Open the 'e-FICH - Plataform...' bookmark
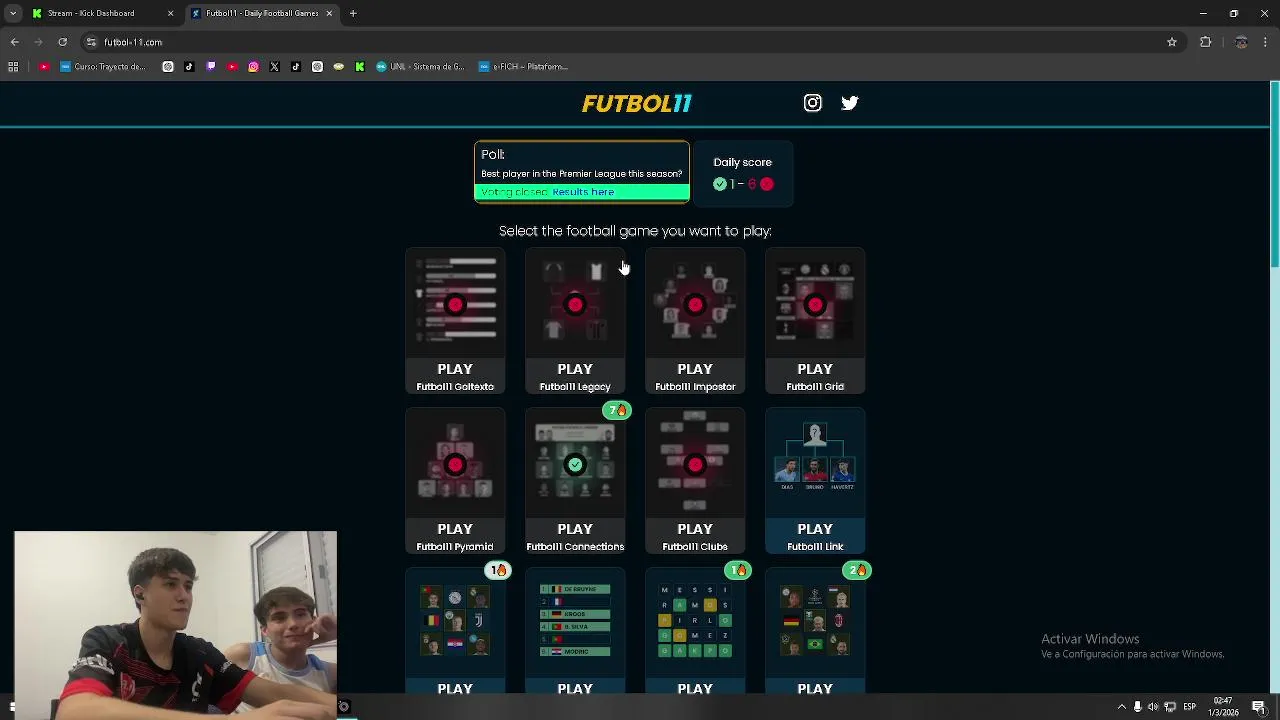The image size is (1280, 720). point(523,67)
